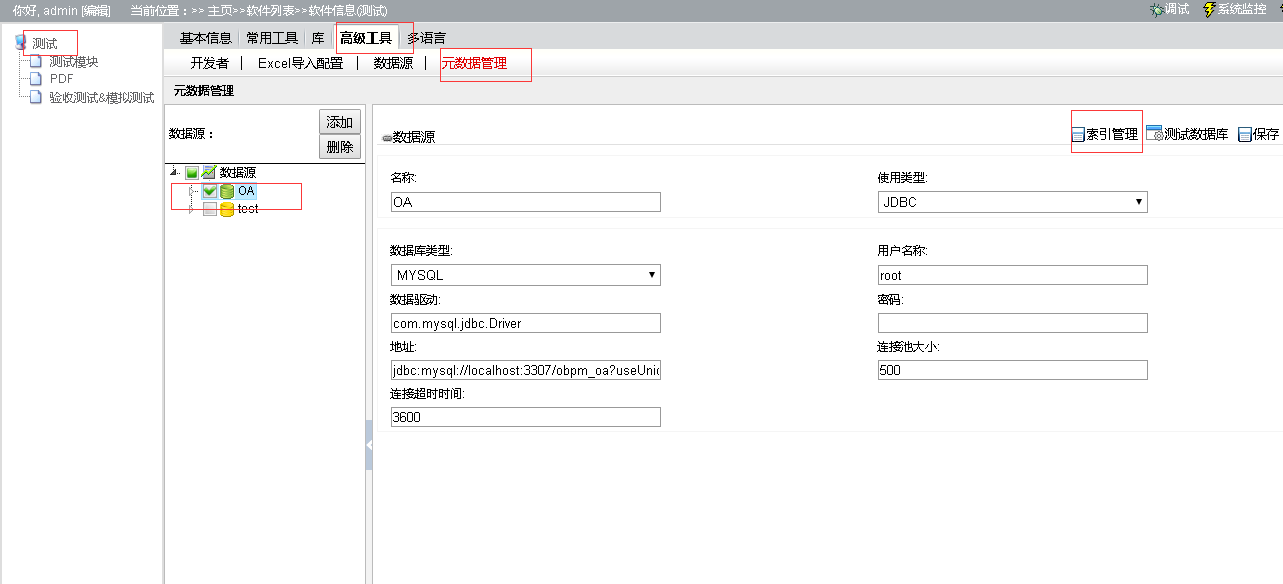Click the 验收测试&模拟测试 page icon
Viewport: 1283px width, 584px height.
coord(37,97)
